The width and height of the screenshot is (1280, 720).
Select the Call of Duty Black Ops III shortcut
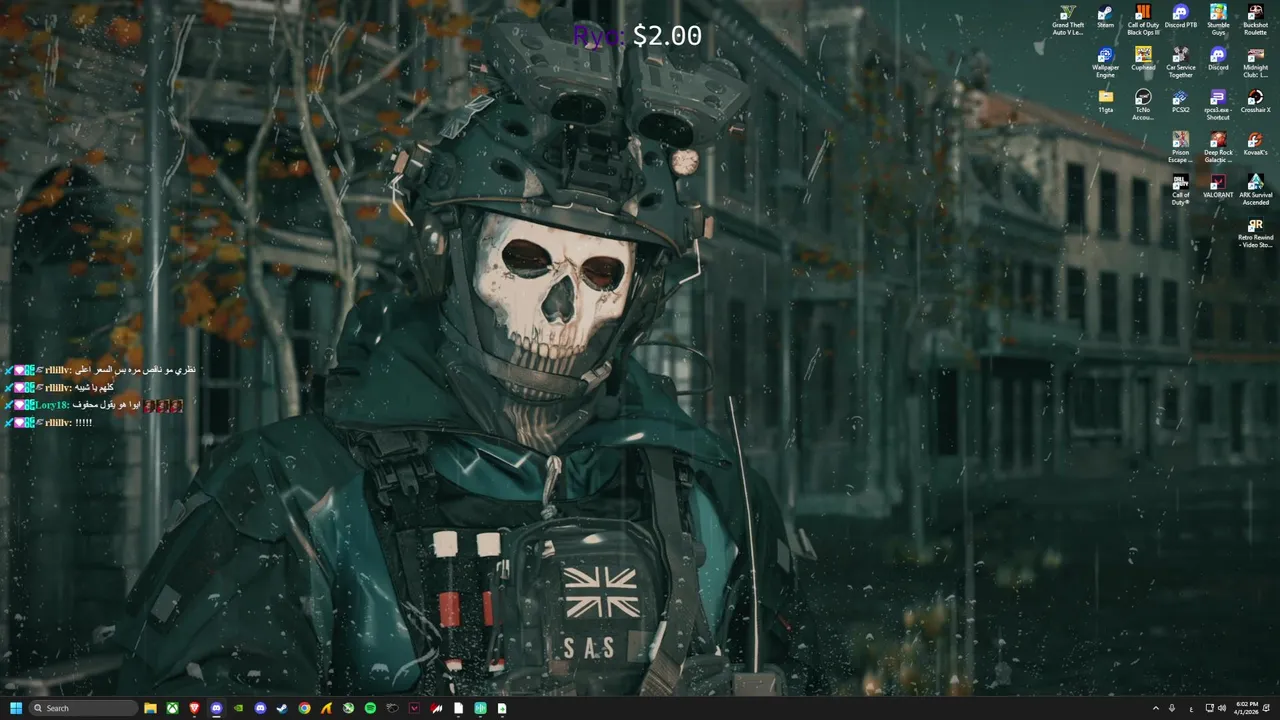[1143, 20]
